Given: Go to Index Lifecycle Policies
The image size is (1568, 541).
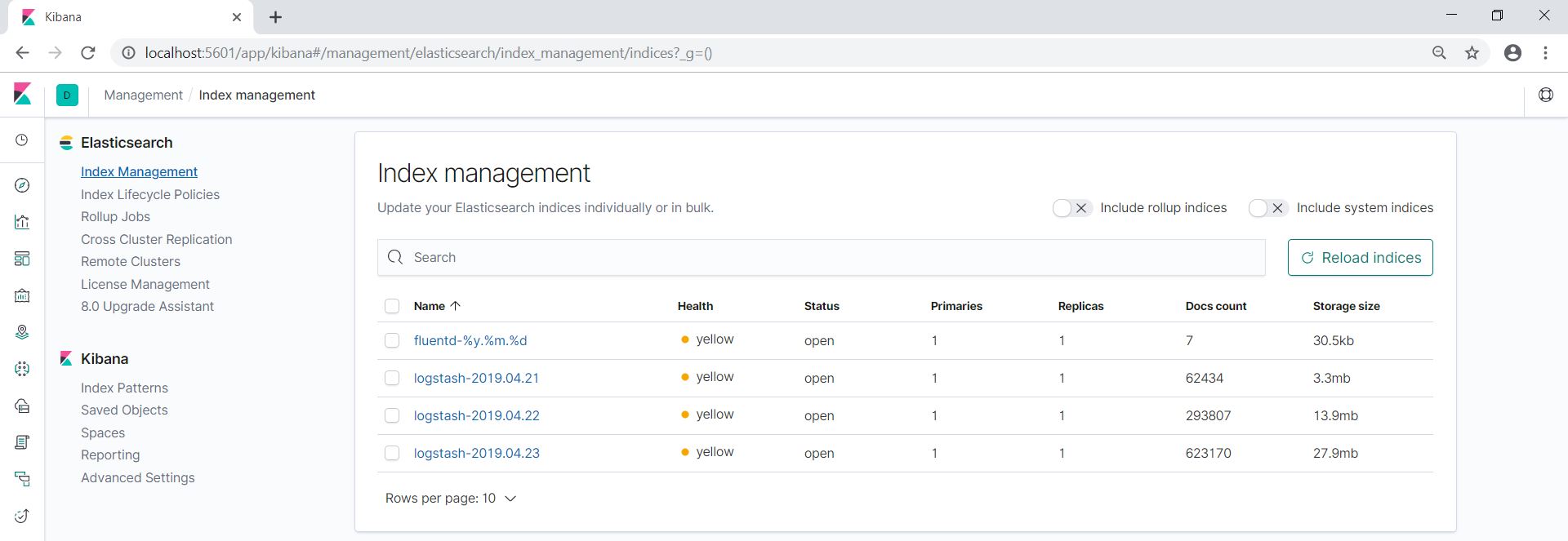Looking at the screenshot, I should (x=150, y=194).
